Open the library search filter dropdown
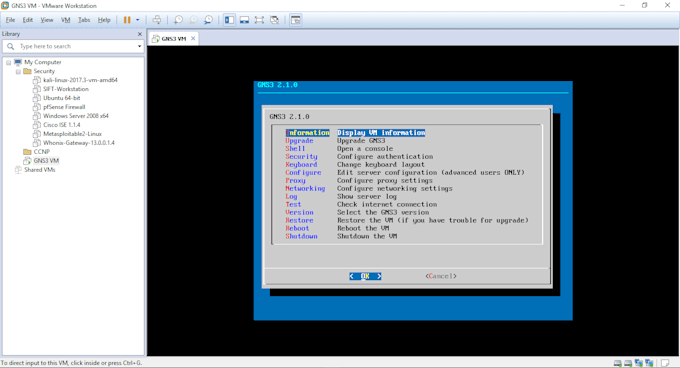 point(139,46)
